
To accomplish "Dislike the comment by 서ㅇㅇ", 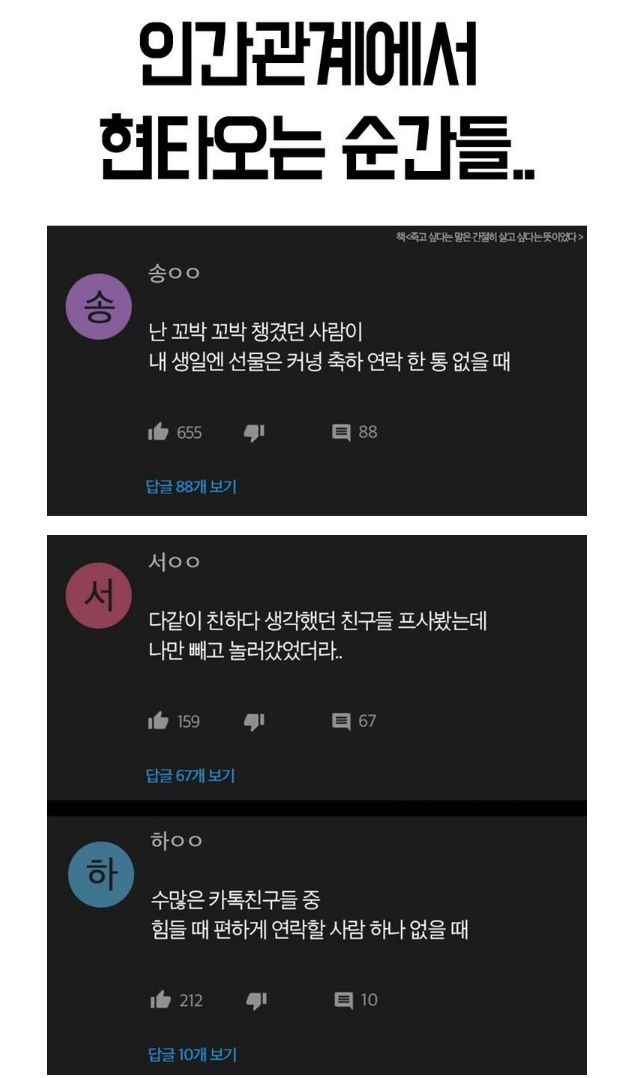I will pos(254,721).
